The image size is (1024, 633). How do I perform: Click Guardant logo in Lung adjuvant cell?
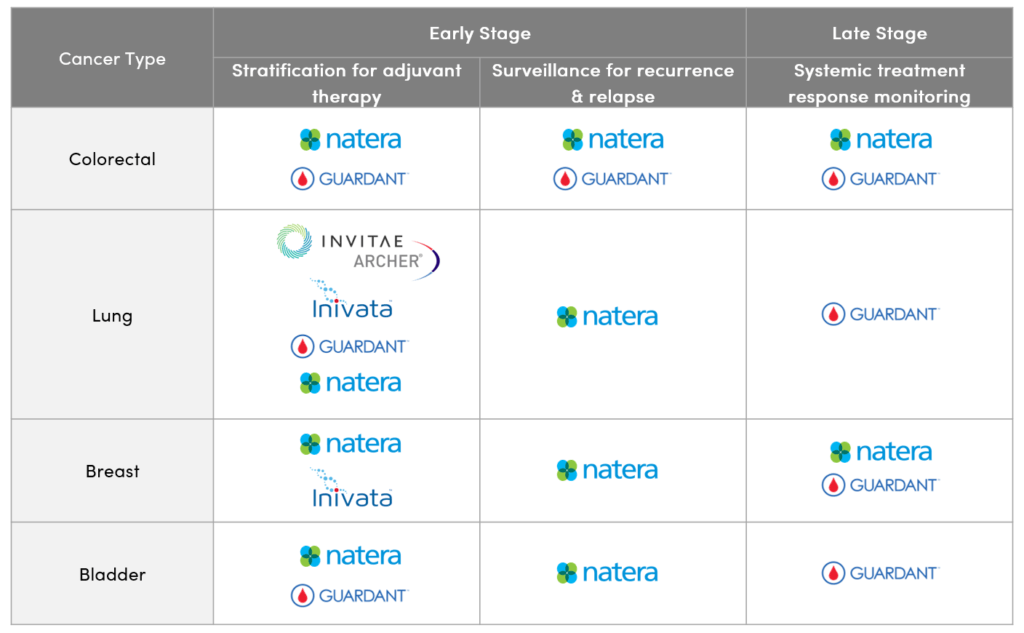coord(349,346)
